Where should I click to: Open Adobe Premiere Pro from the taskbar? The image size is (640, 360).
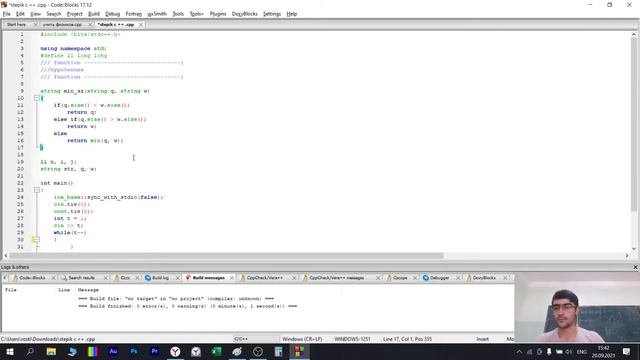155,351
